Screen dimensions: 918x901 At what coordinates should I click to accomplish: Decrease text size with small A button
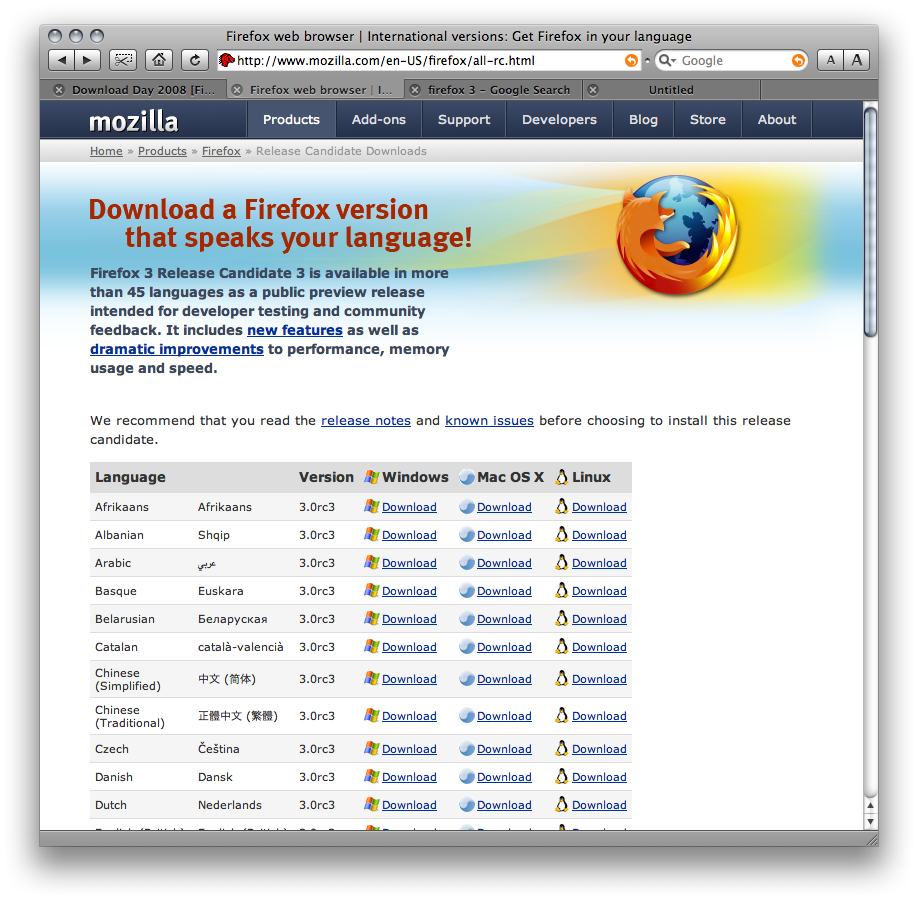[x=830, y=60]
